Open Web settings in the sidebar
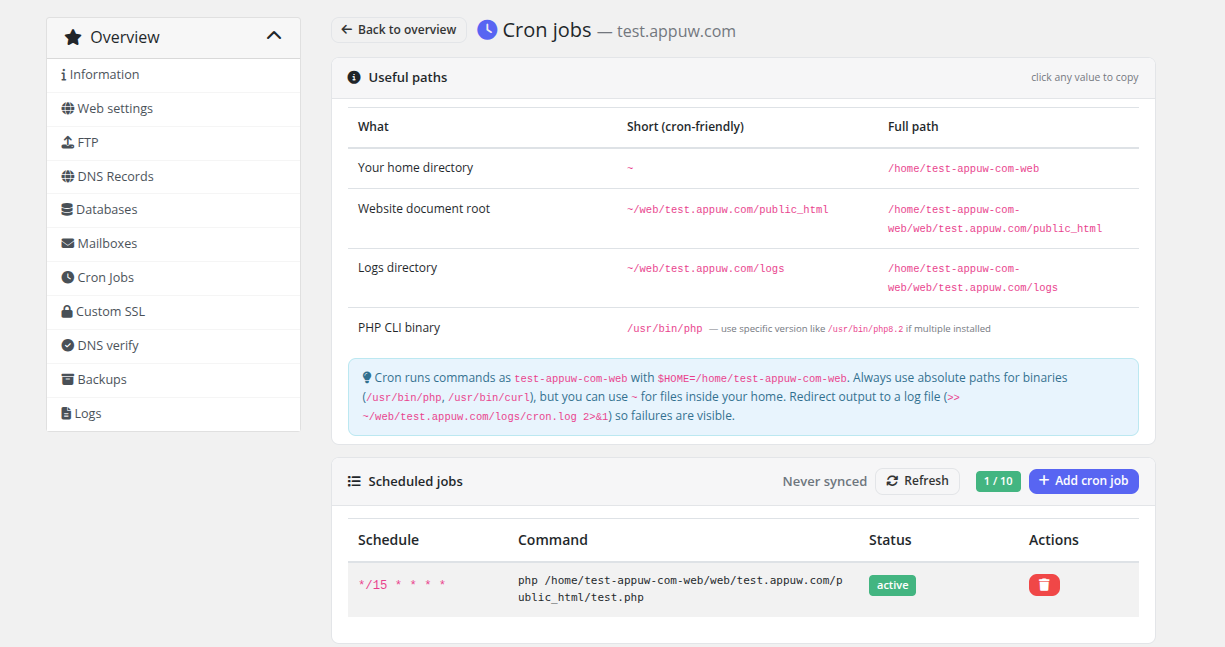The image size is (1225, 647). point(173,109)
